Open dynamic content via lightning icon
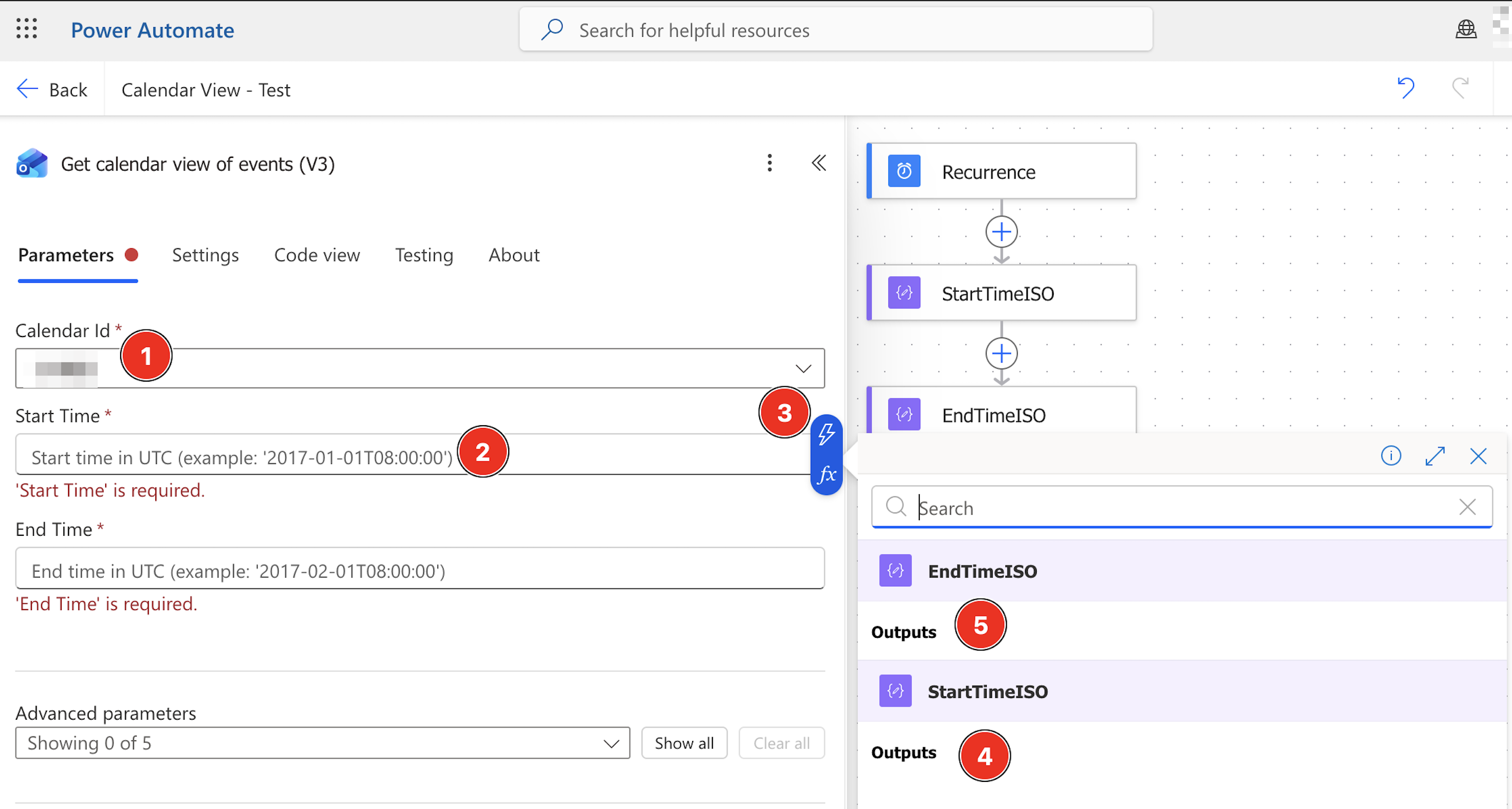The image size is (1512, 809). pyautogui.click(x=826, y=435)
